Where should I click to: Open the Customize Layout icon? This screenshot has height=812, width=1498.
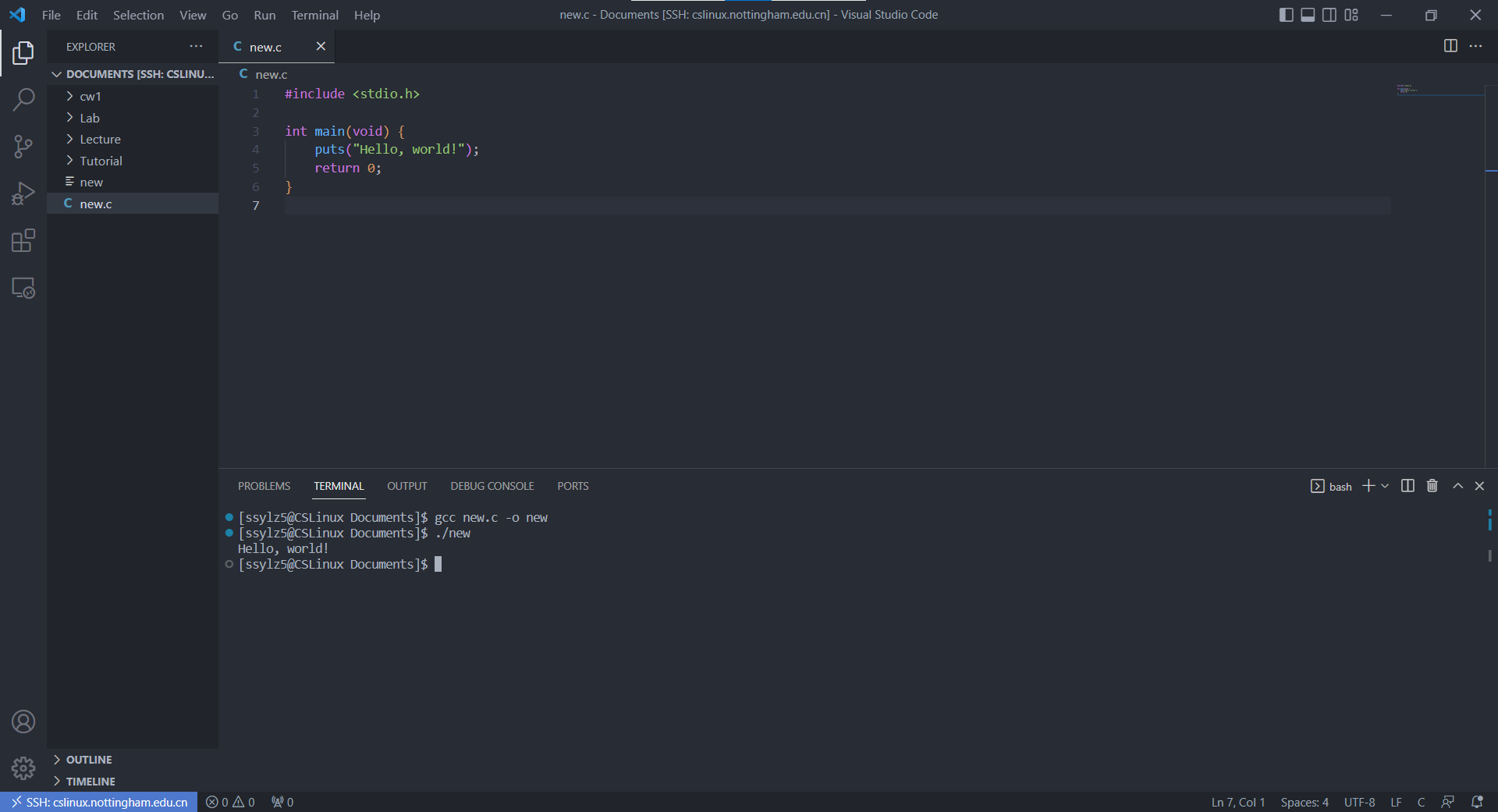pos(1351,15)
